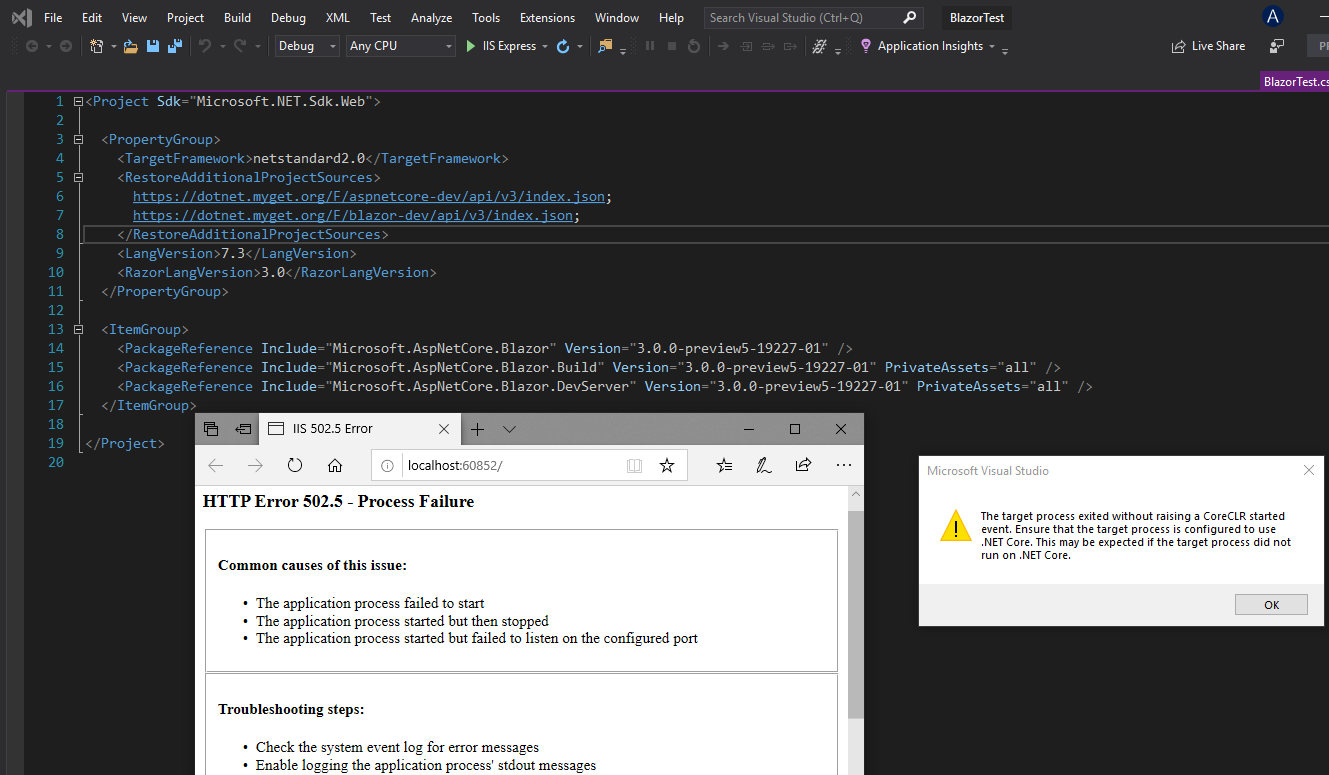Click the Save icon in the toolbar
The width and height of the screenshot is (1329, 775).
pyautogui.click(x=151, y=45)
